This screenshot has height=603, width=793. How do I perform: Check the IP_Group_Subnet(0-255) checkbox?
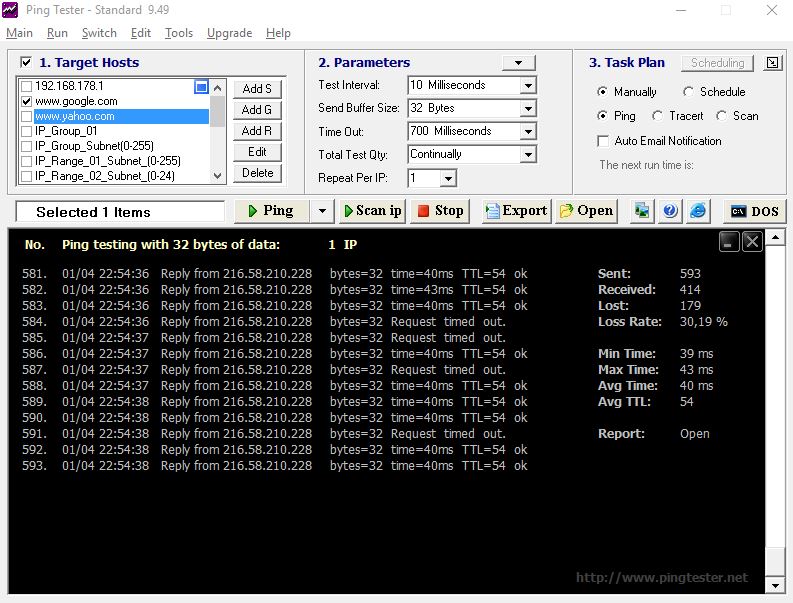(27, 146)
